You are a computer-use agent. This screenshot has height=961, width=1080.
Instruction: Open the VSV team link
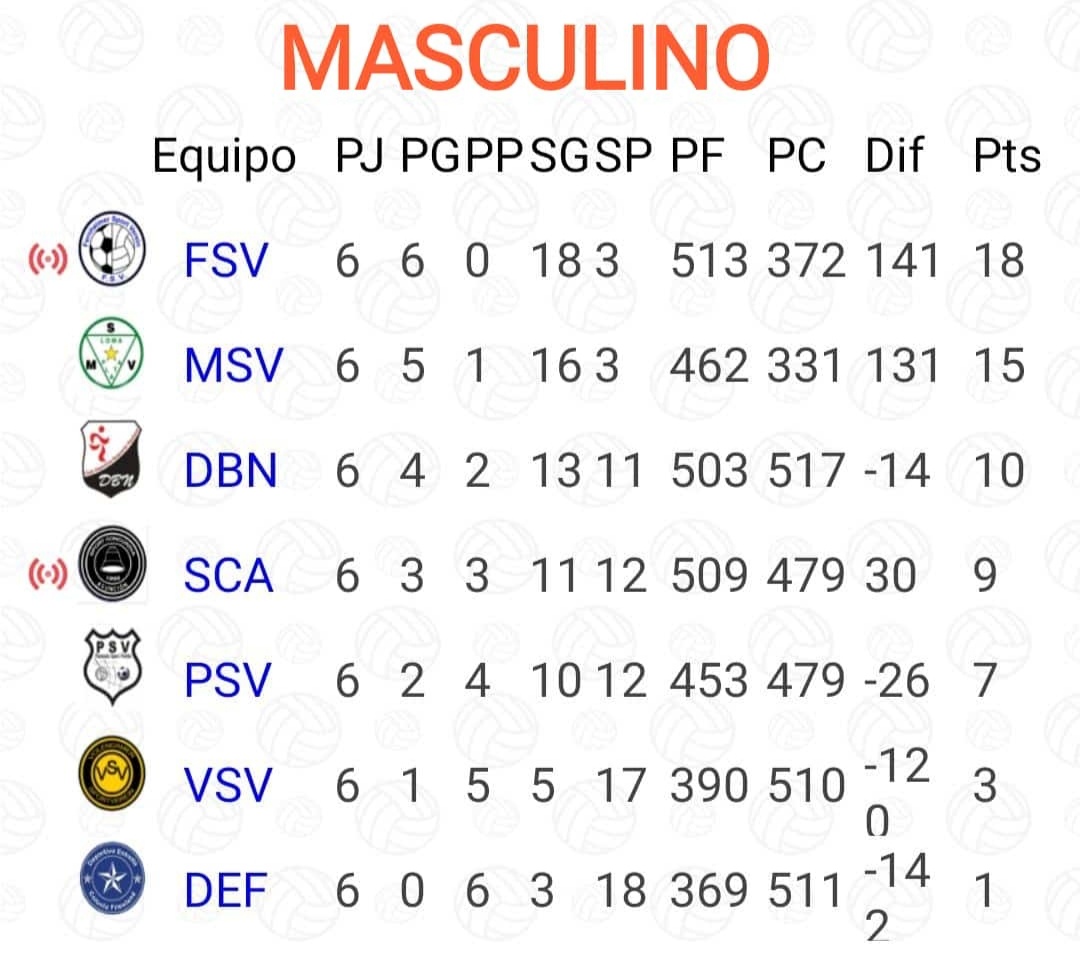pos(228,786)
